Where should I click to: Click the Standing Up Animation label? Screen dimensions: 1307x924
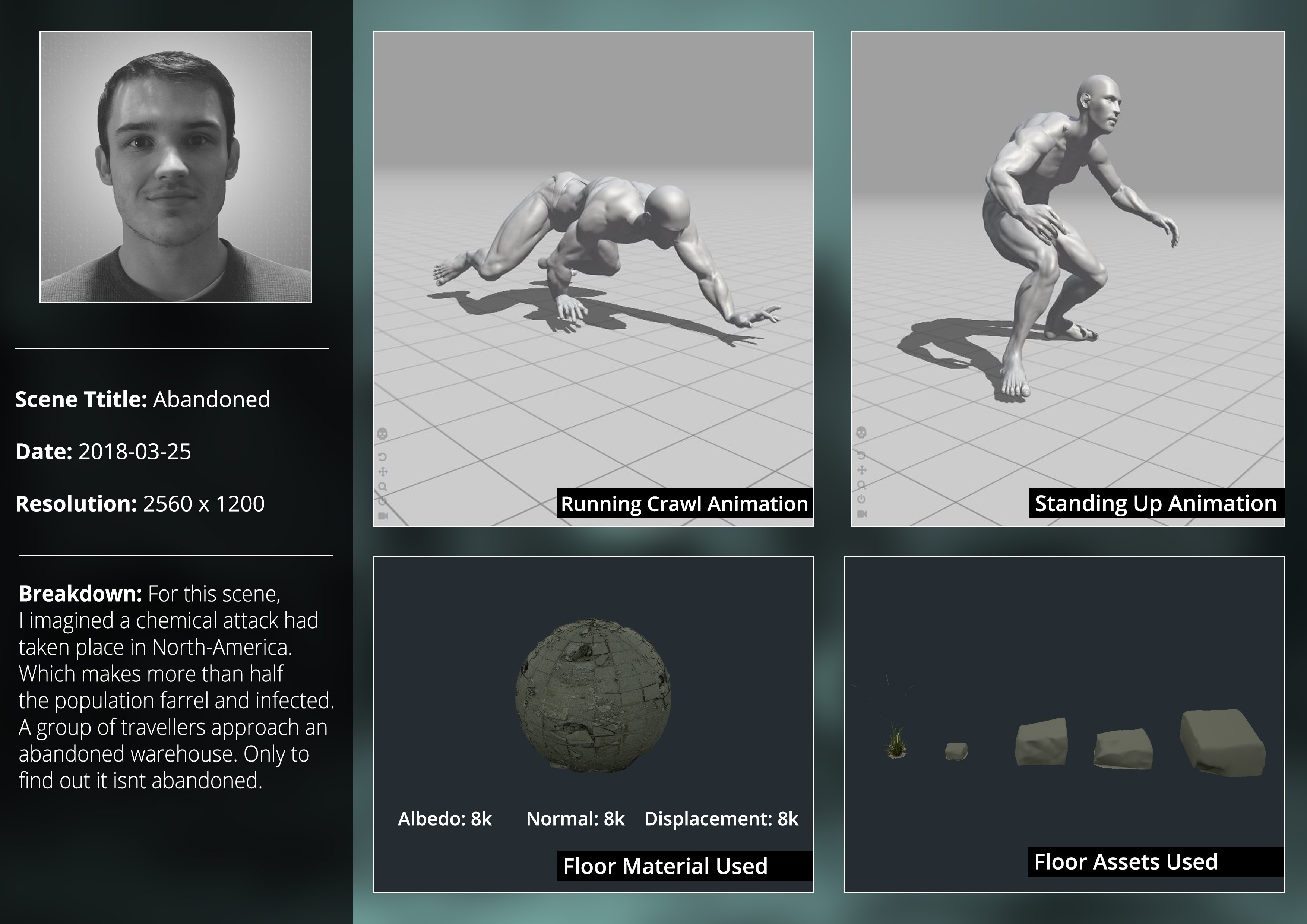tap(1155, 503)
